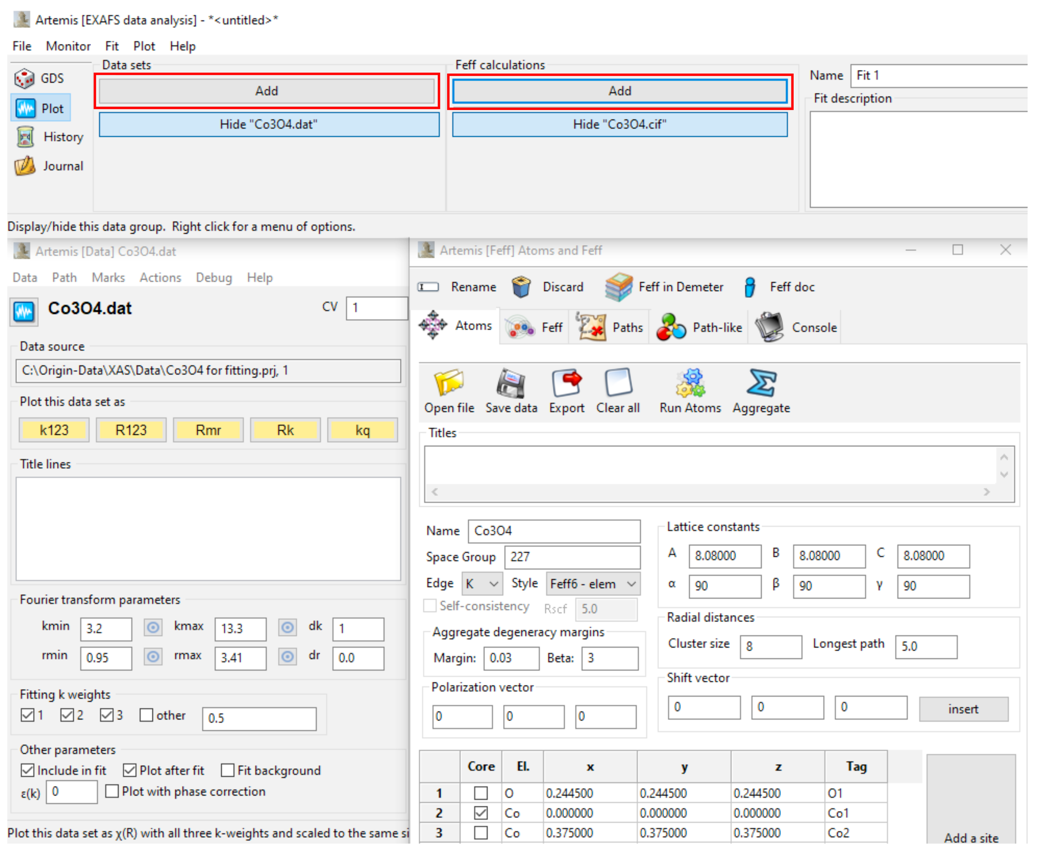Toggle k-weight 2 checkbox
The height and width of the screenshot is (850, 1039).
coord(67,715)
